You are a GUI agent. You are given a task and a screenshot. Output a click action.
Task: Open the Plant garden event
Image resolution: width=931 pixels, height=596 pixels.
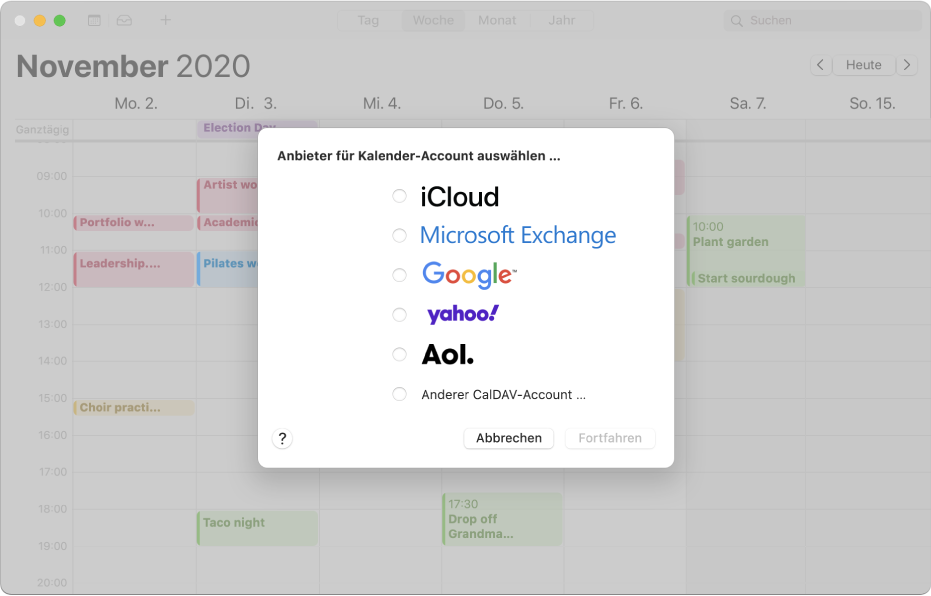(x=746, y=242)
